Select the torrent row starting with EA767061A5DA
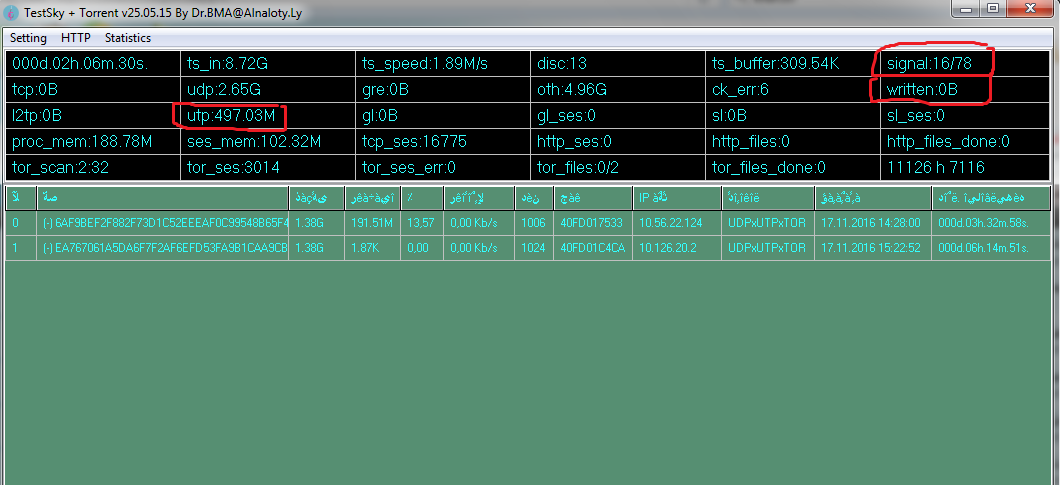 pyautogui.click(x=165, y=248)
